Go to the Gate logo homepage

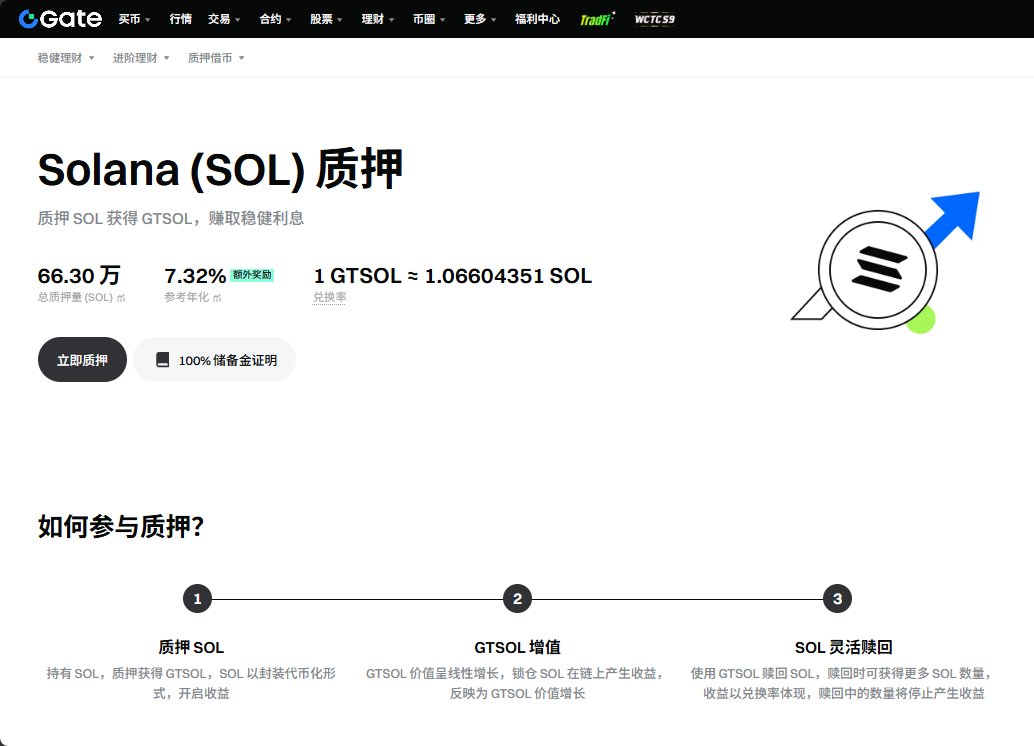pos(60,18)
